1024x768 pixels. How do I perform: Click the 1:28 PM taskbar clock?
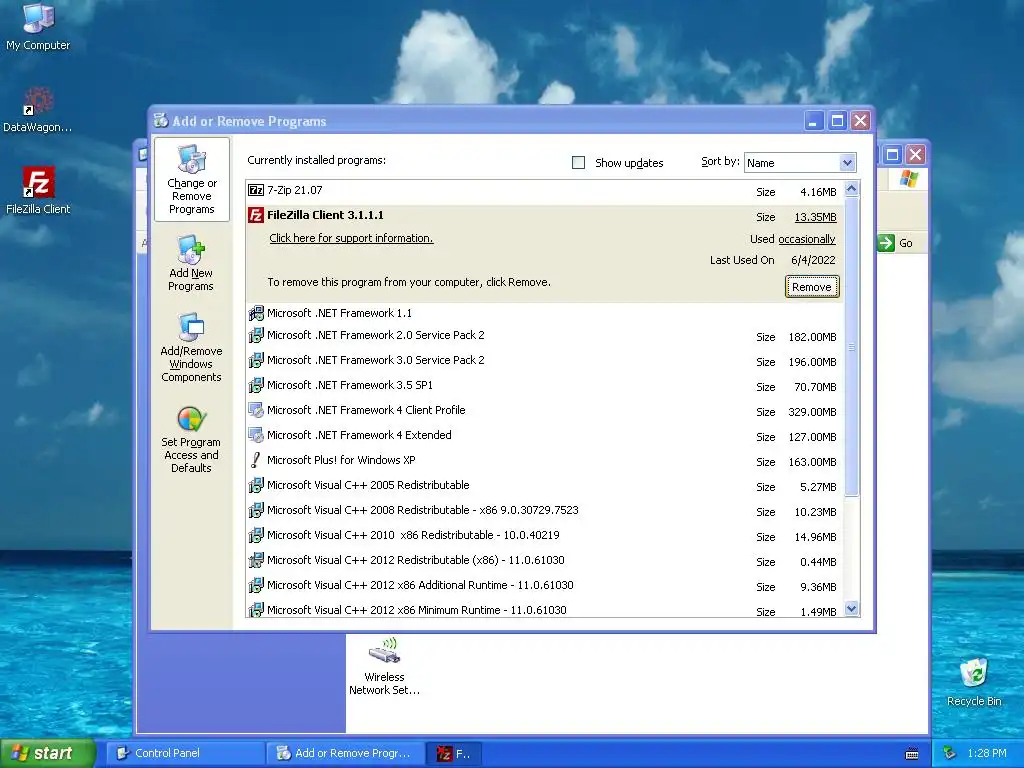pyautogui.click(x=986, y=753)
